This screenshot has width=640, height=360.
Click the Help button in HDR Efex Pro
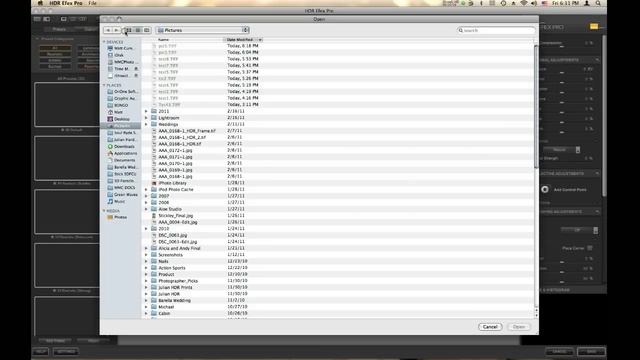(40, 351)
